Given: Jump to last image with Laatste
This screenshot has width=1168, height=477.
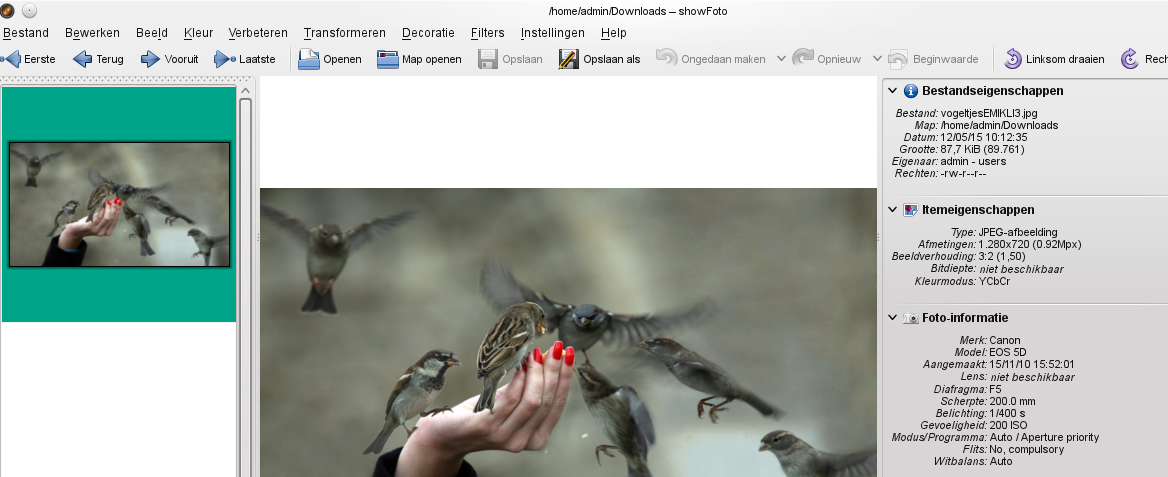Looking at the screenshot, I should 225,59.
